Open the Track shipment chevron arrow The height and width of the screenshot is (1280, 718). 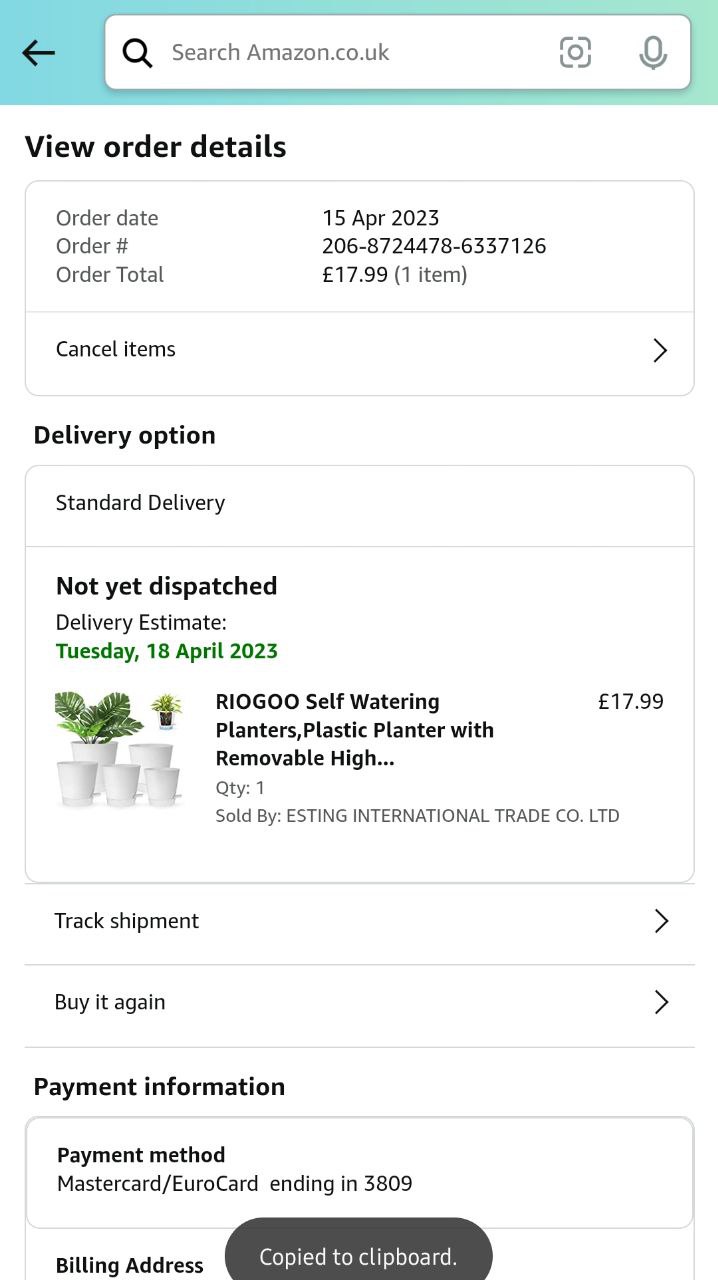(660, 921)
